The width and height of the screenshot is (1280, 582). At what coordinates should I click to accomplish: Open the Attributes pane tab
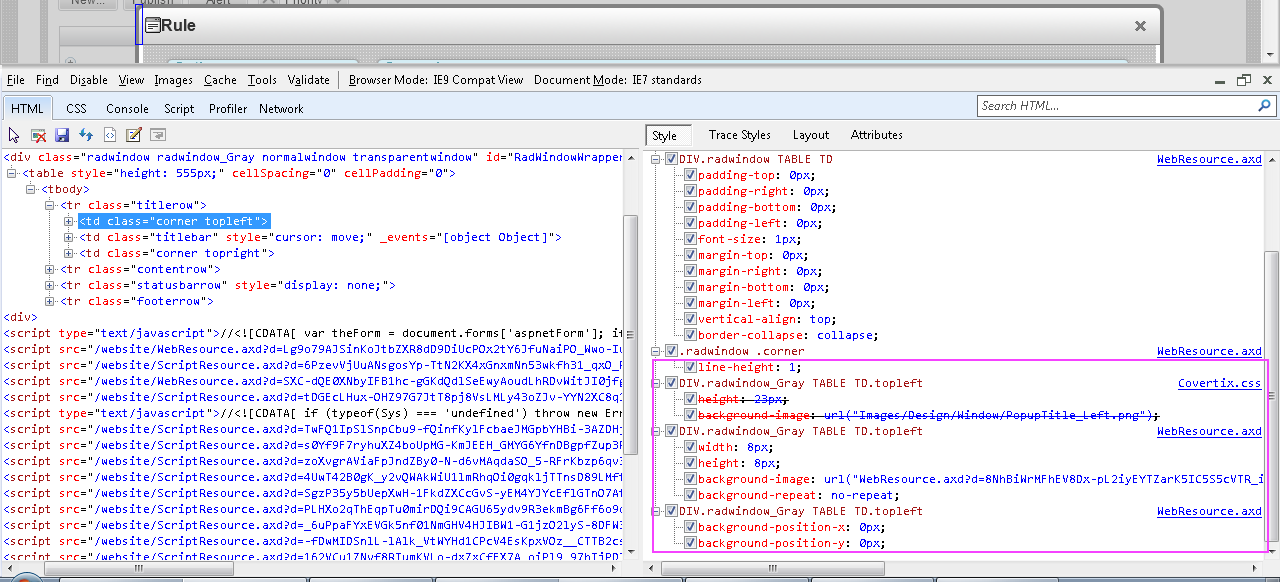tap(877, 135)
